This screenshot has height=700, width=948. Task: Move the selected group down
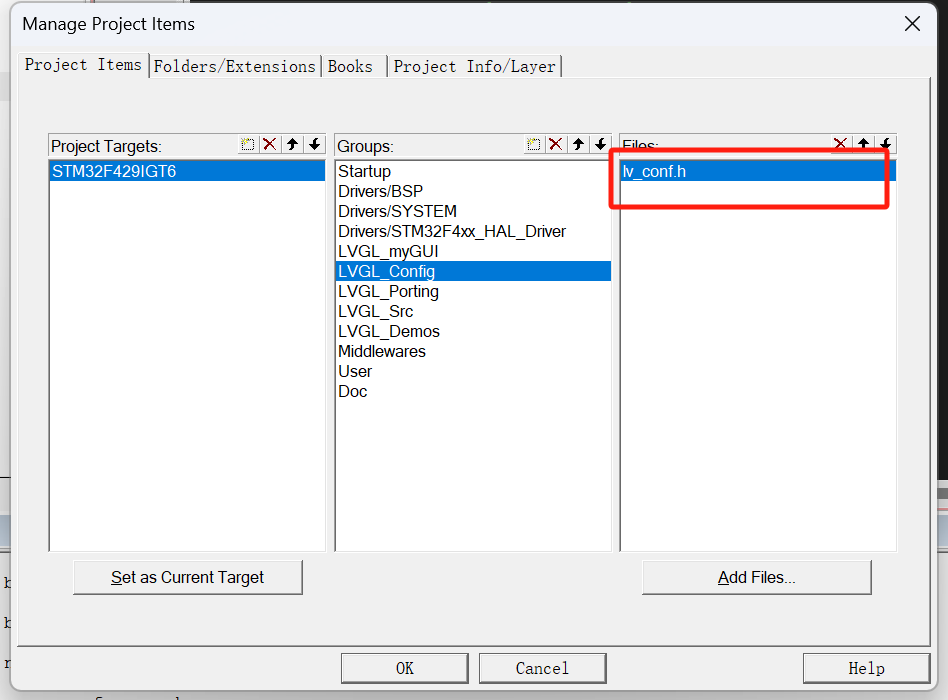(x=600, y=145)
